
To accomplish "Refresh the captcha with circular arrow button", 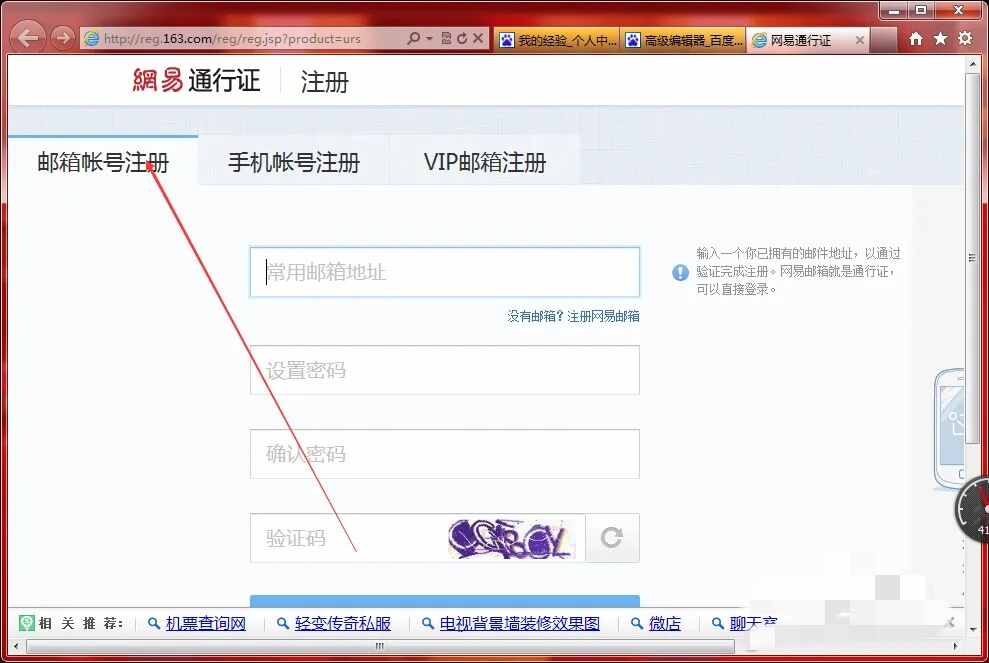I will [x=612, y=537].
